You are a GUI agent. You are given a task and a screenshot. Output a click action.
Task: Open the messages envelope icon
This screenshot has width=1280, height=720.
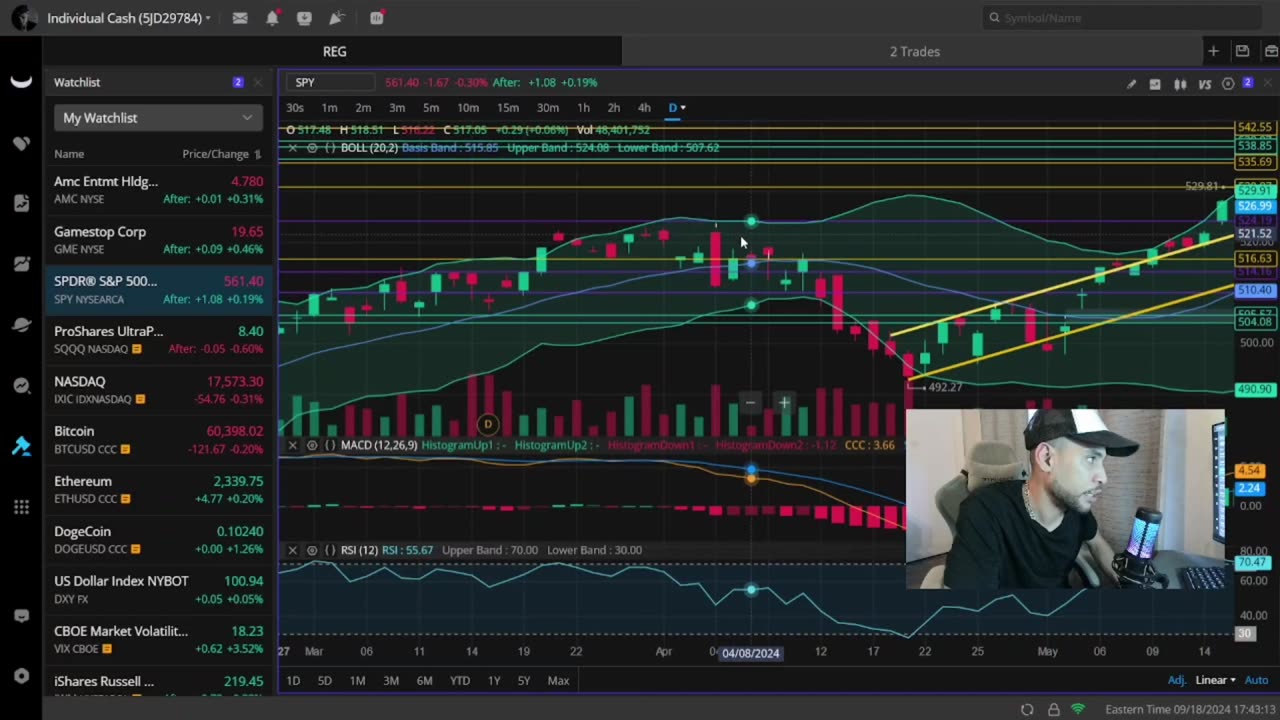240,18
